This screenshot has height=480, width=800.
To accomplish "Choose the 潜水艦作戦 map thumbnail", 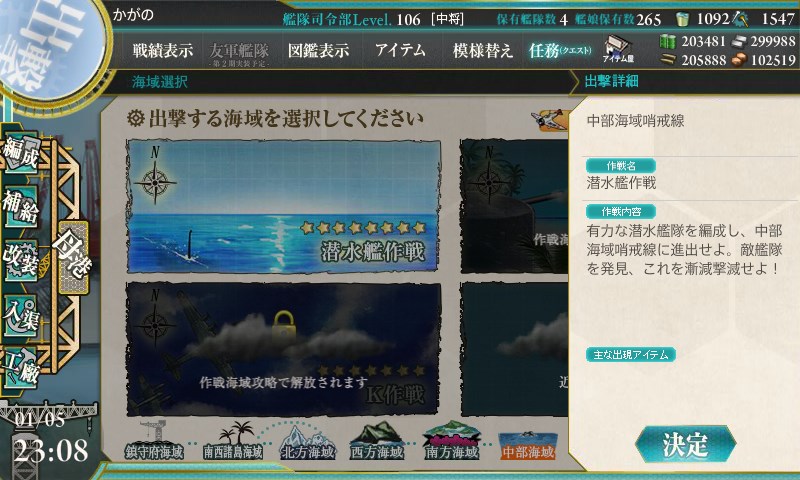I will tap(284, 207).
